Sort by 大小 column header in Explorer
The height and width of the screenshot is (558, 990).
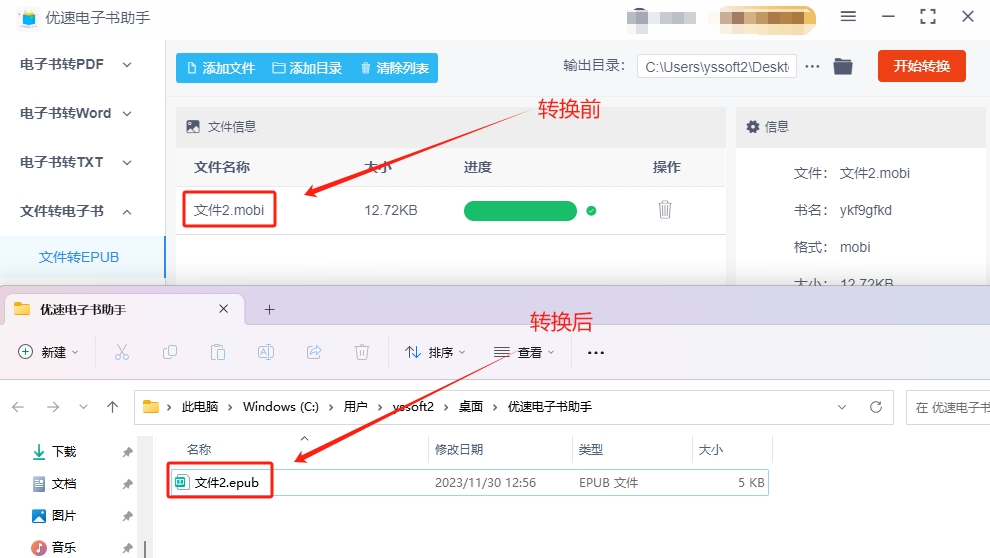click(x=710, y=449)
